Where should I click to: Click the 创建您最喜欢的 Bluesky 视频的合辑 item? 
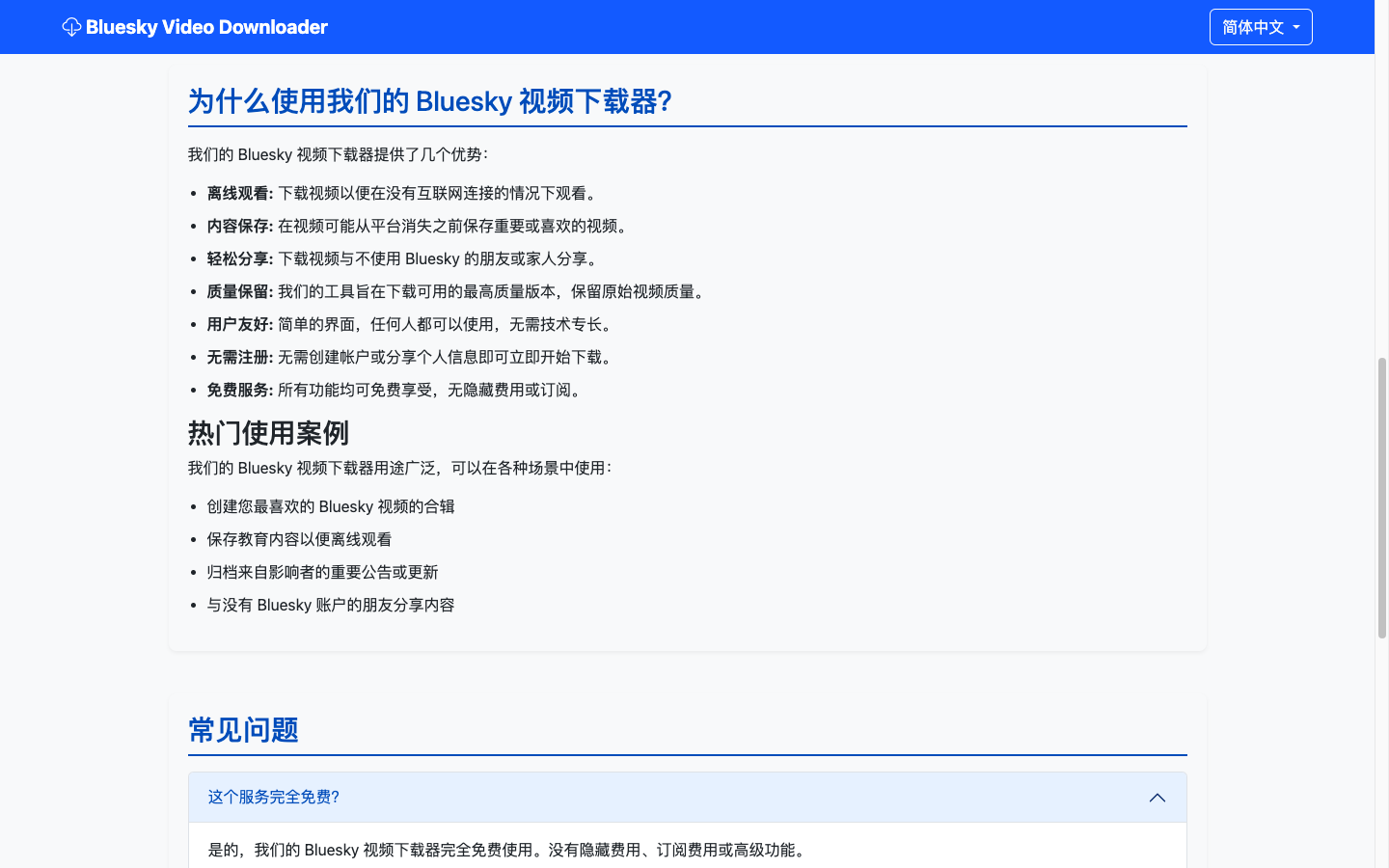pos(330,506)
